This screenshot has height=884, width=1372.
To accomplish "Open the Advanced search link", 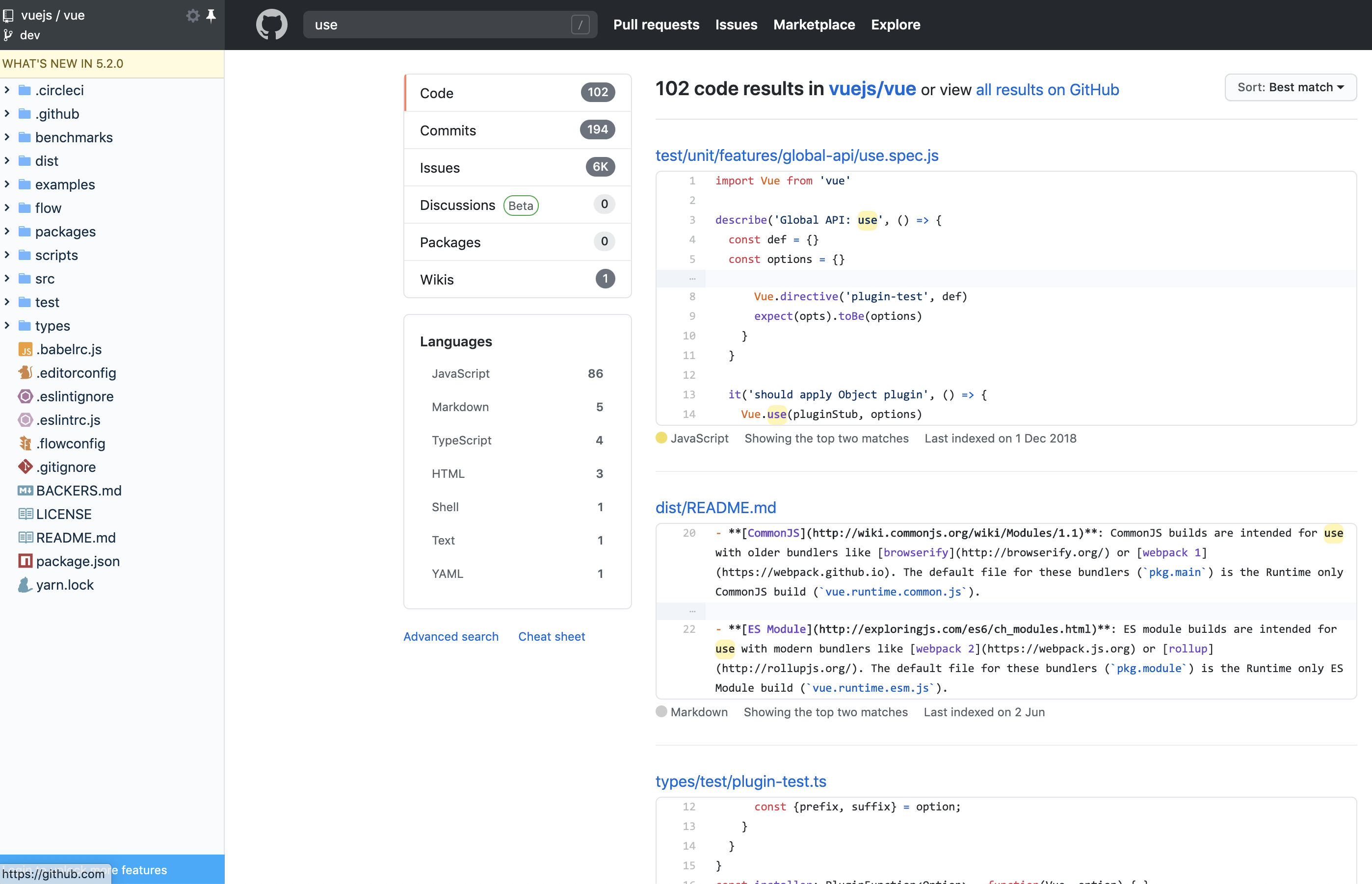I will click(450, 637).
